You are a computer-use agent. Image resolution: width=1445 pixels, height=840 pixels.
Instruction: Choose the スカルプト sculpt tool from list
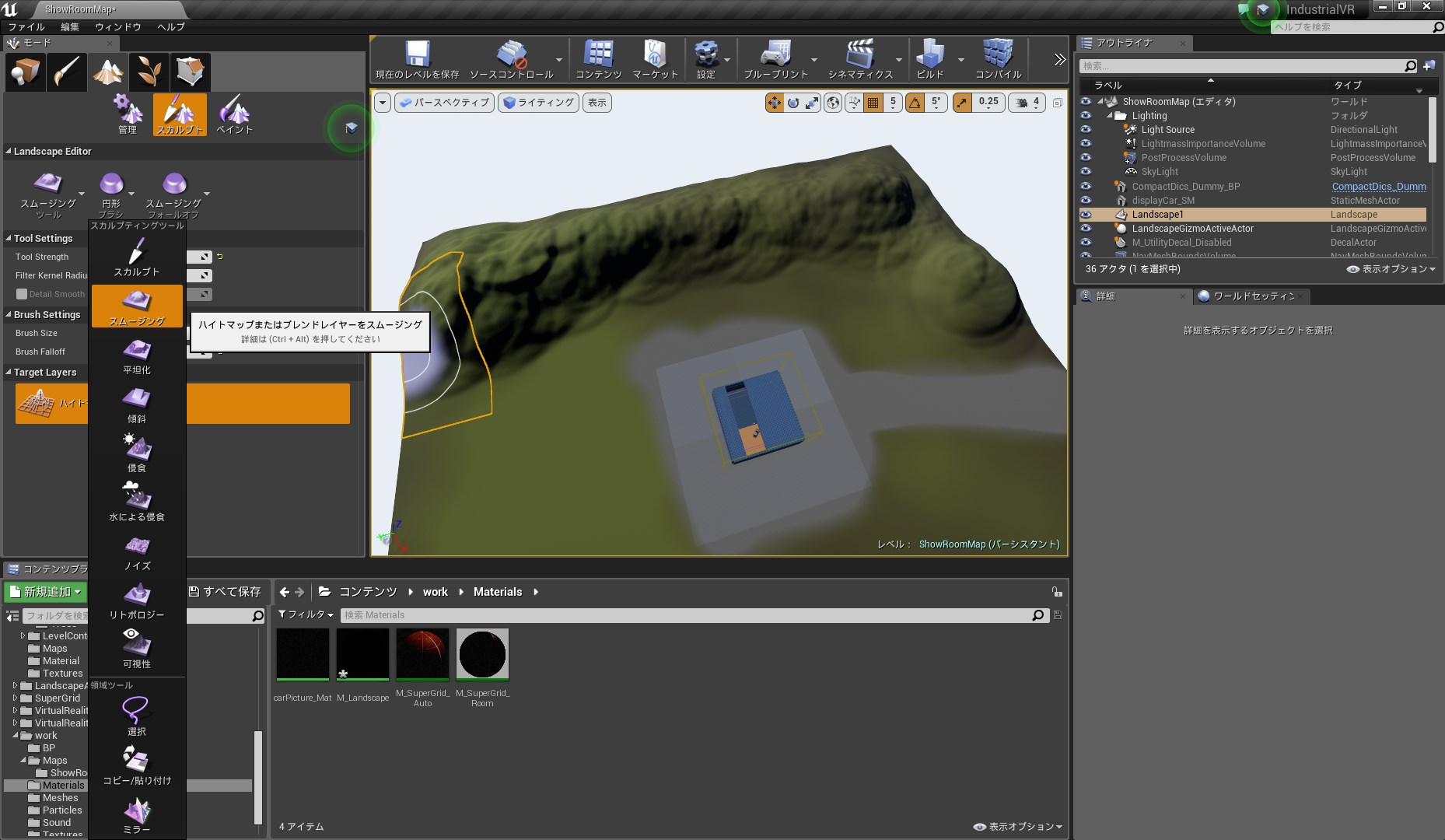pyautogui.click(x=137, y=257)
